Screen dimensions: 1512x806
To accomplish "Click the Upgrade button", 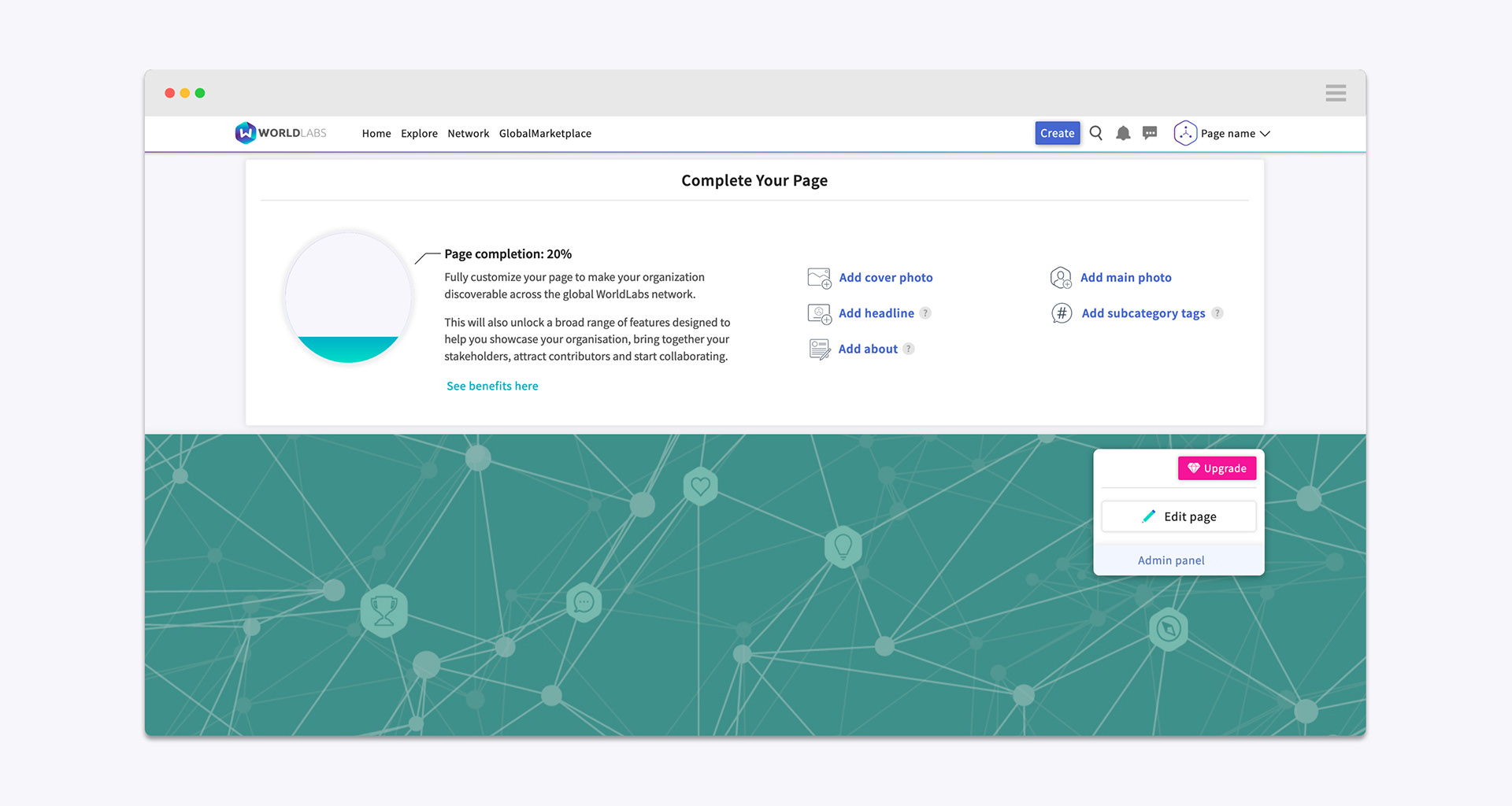I will click(1217, 468).
